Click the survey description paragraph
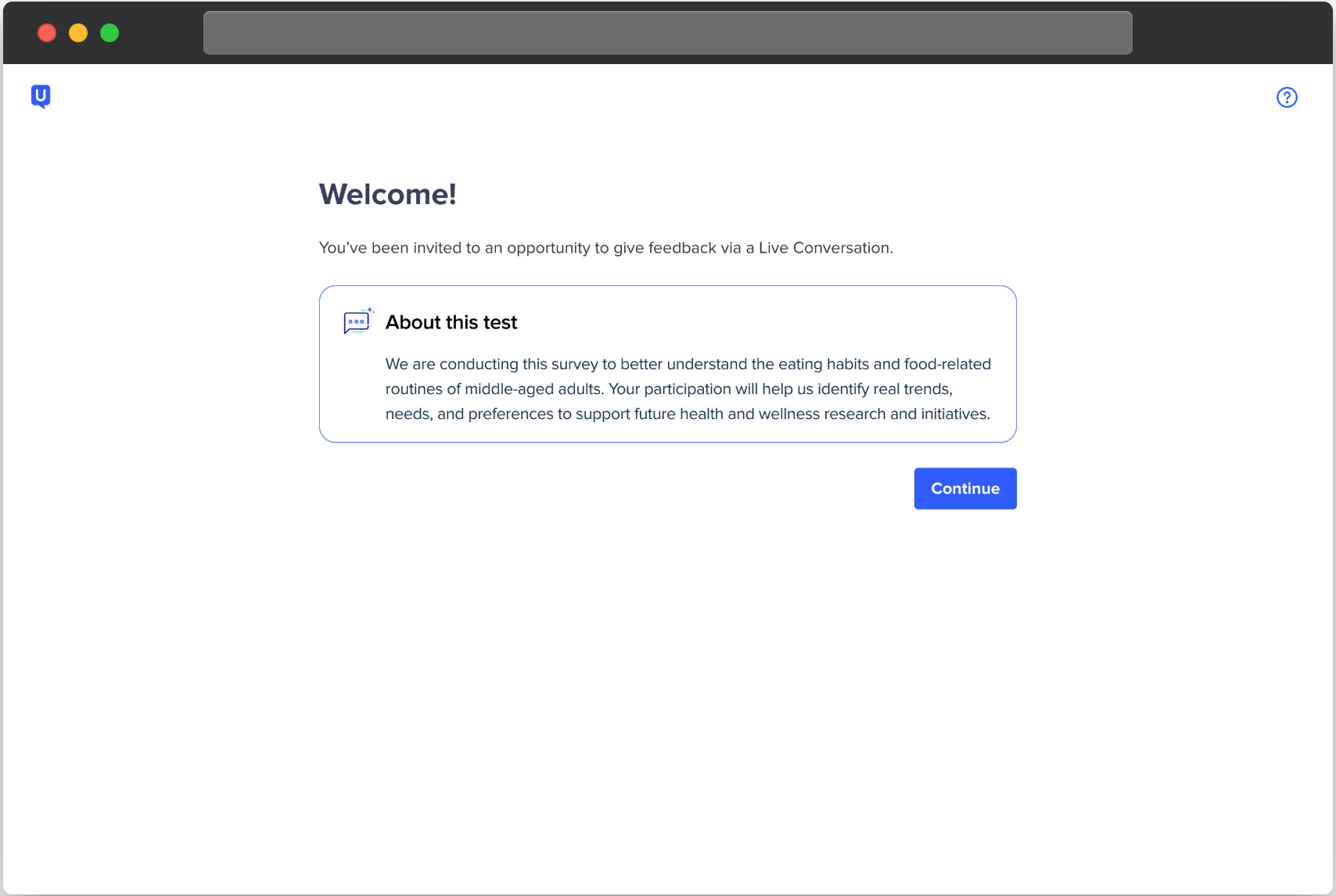 coord(688,389)
